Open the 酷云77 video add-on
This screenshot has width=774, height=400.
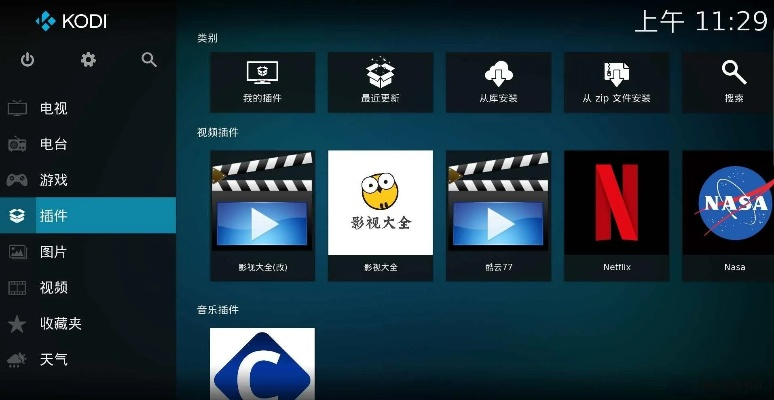tap(498, 213)
